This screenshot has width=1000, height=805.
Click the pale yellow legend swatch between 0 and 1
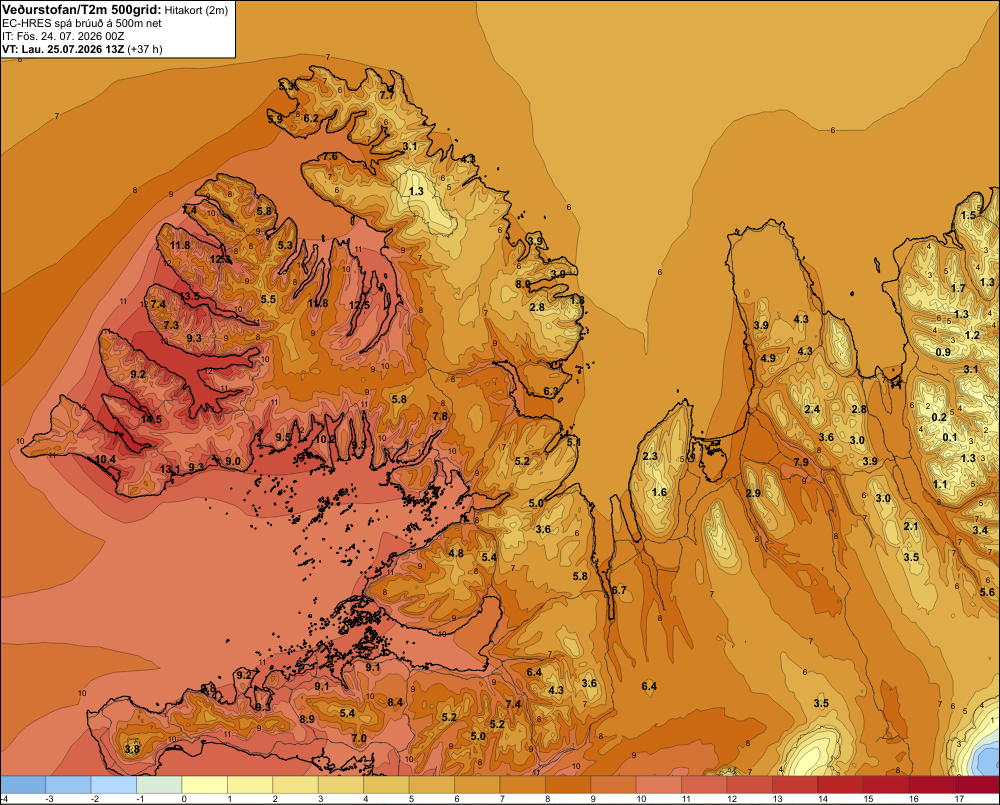pos(205,784)
